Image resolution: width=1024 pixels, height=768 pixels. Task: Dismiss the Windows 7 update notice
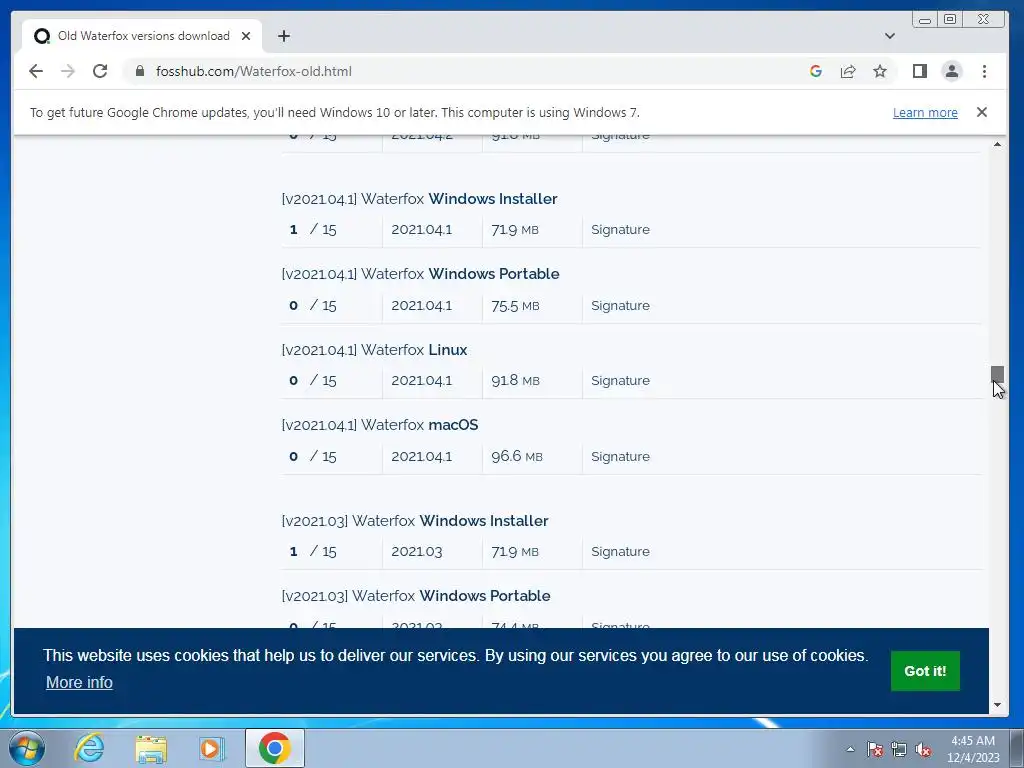click(x=982, y=112)
